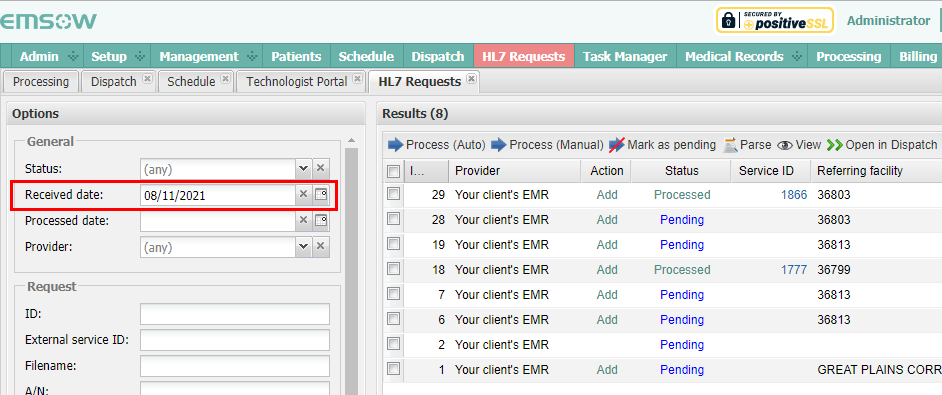Click the Processed date input field
The image size is (942, 395).
pyautogui.click(x=218, y=221)
